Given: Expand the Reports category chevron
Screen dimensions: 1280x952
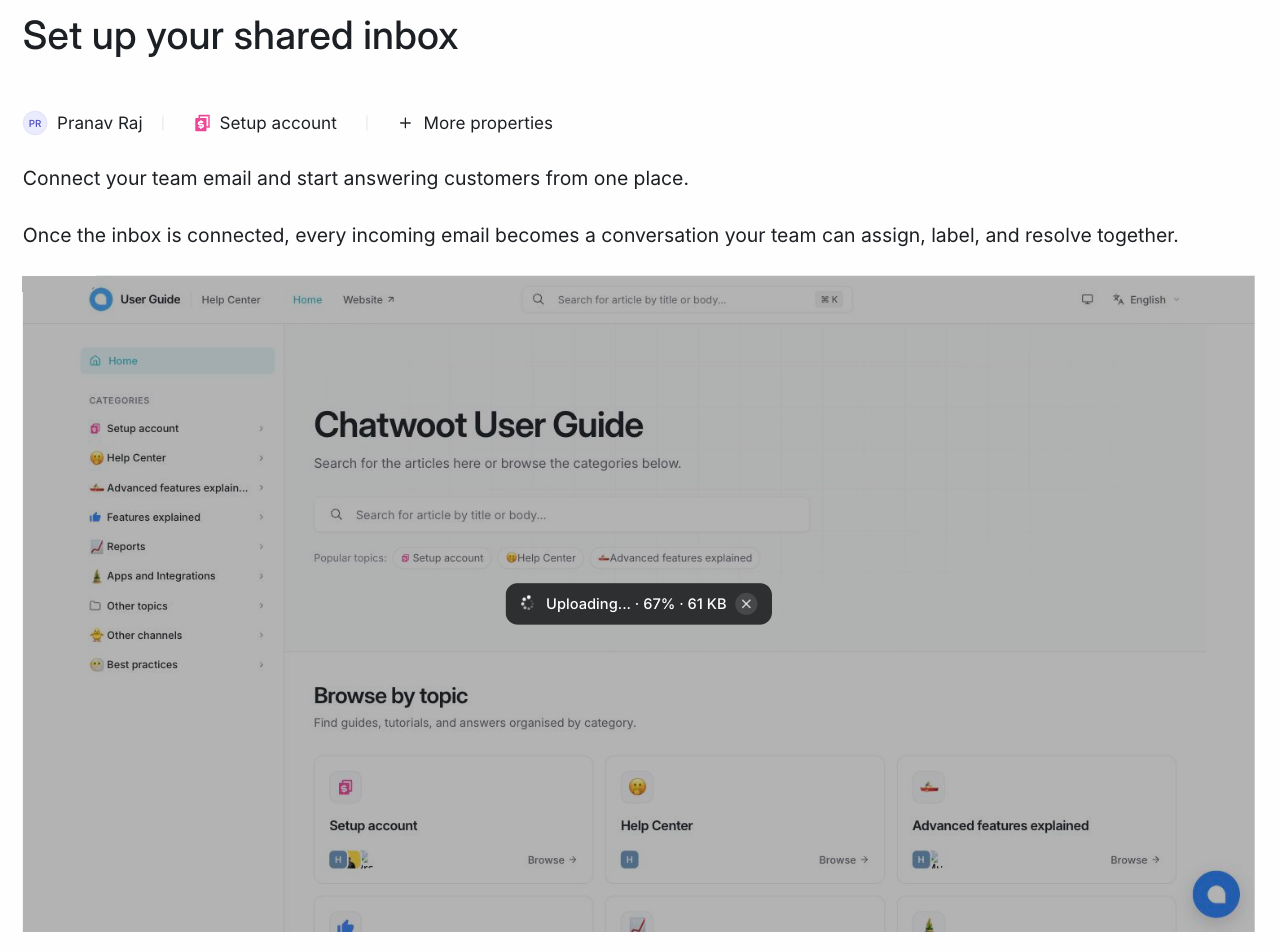Looking at the screenshot, I should (x=261, y=547).
